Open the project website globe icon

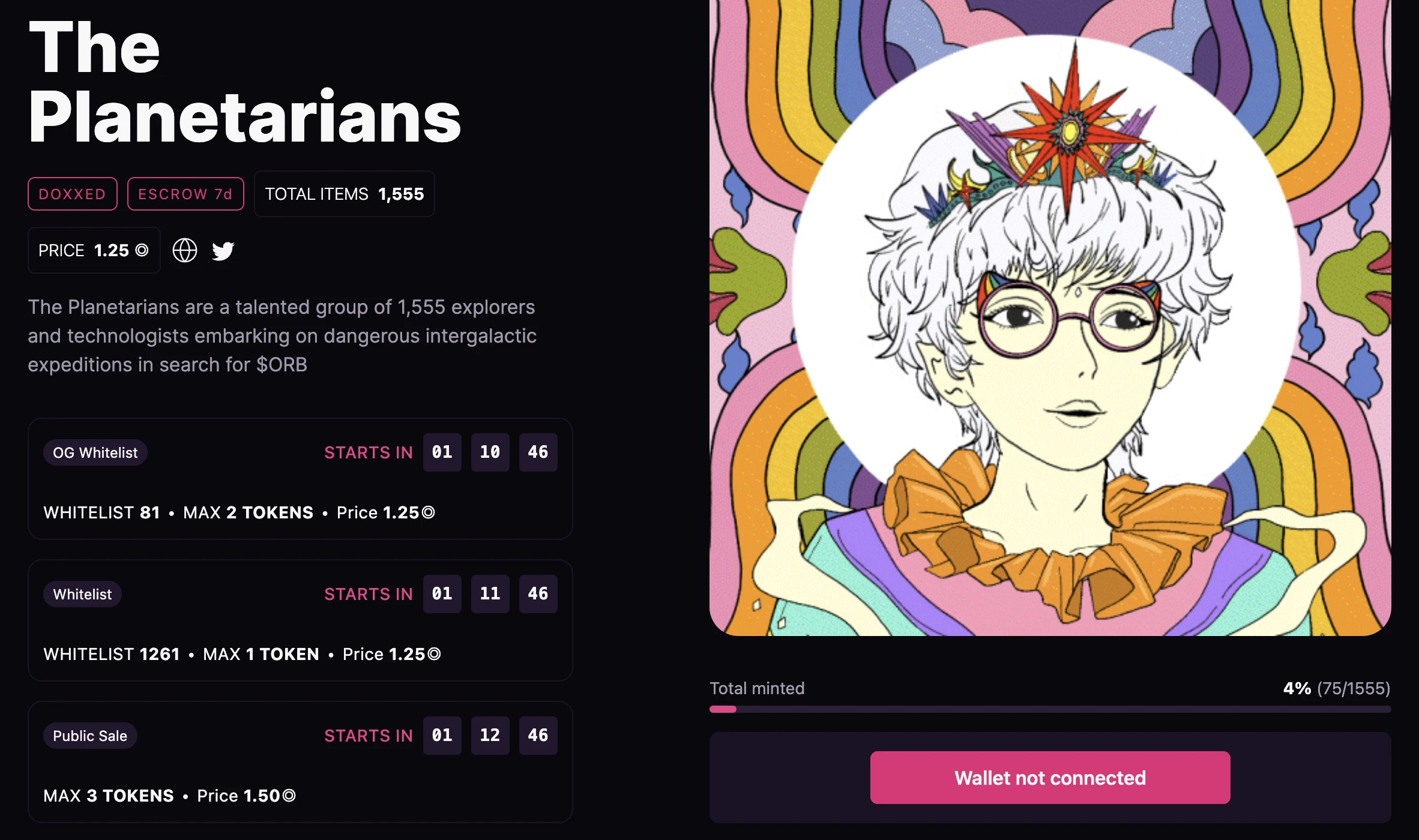point(185,250)
